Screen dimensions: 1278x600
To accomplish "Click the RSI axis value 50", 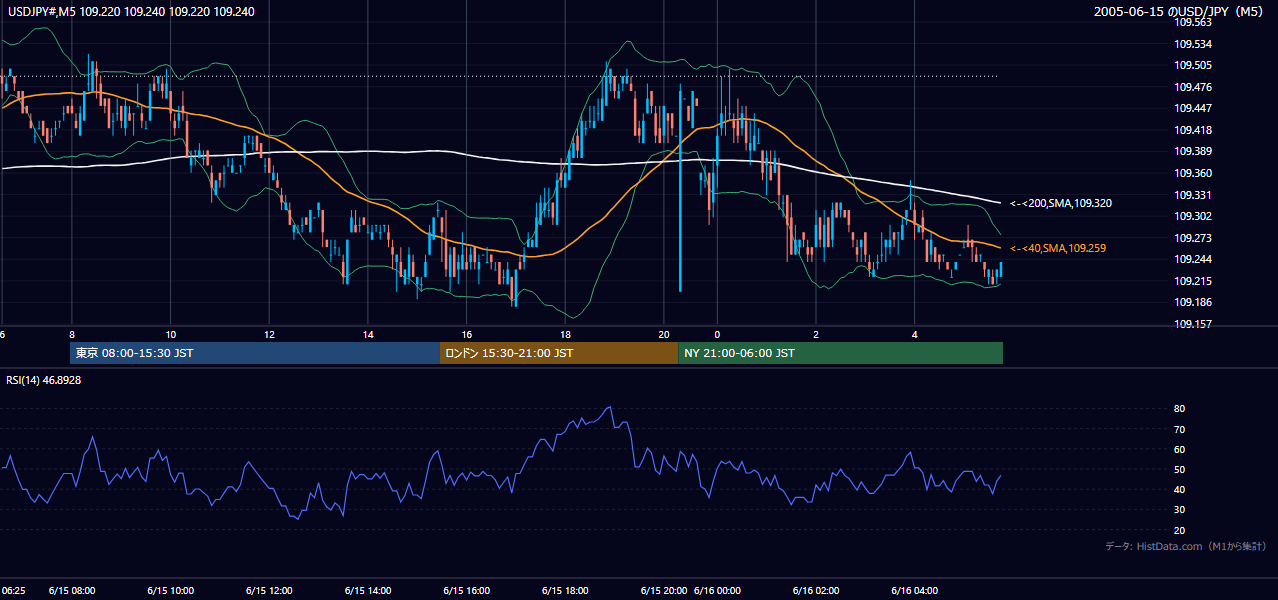I will 1180,469.
